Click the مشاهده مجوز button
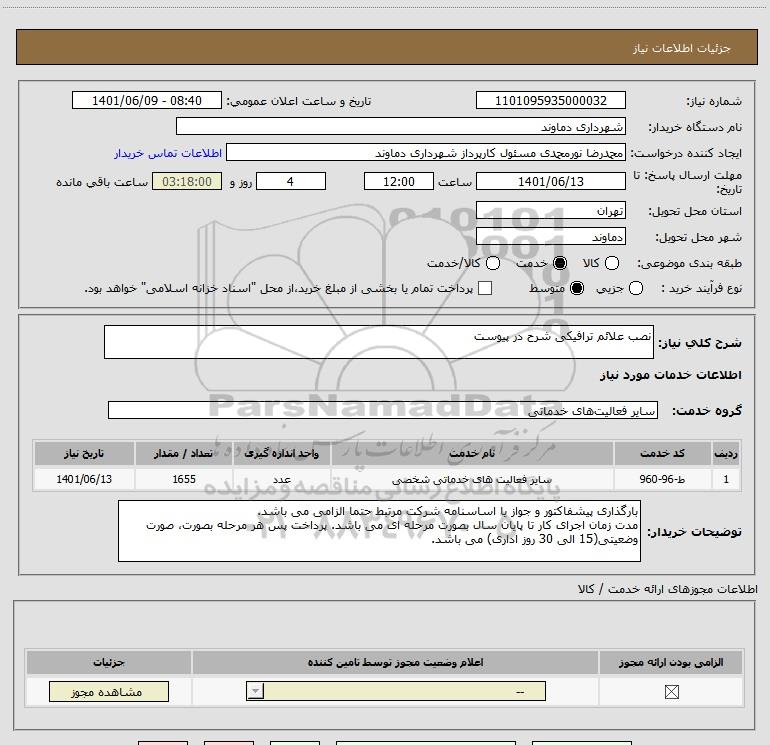 coord(109,691)
